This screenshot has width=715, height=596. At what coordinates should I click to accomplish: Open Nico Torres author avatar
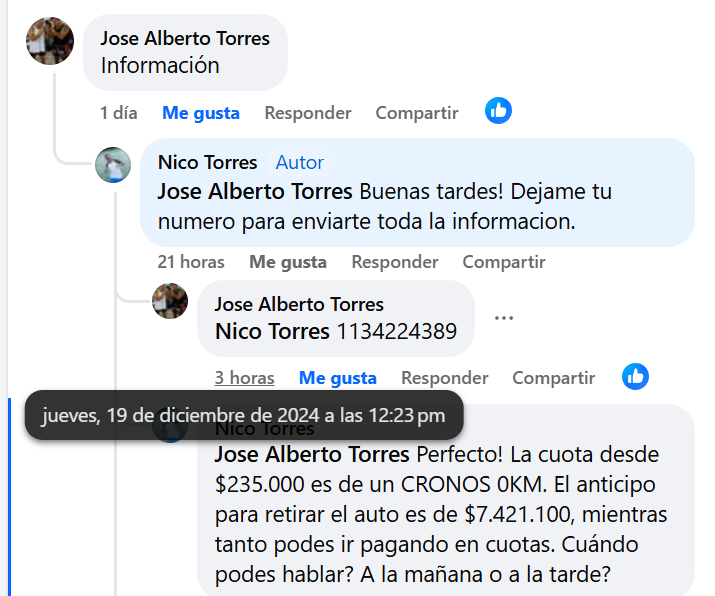coord(113,165)
